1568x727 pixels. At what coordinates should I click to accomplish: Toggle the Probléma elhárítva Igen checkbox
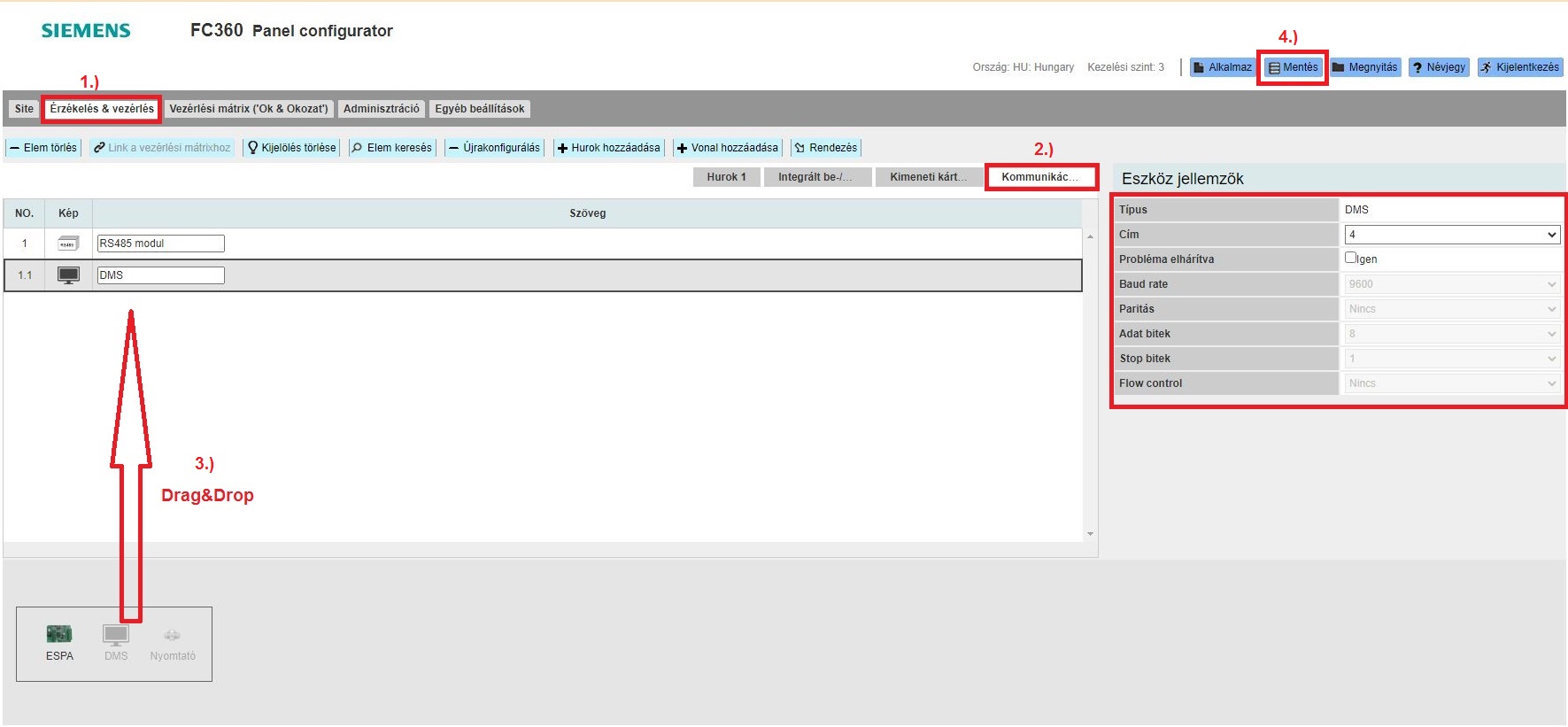click(x=1350, y=258)
